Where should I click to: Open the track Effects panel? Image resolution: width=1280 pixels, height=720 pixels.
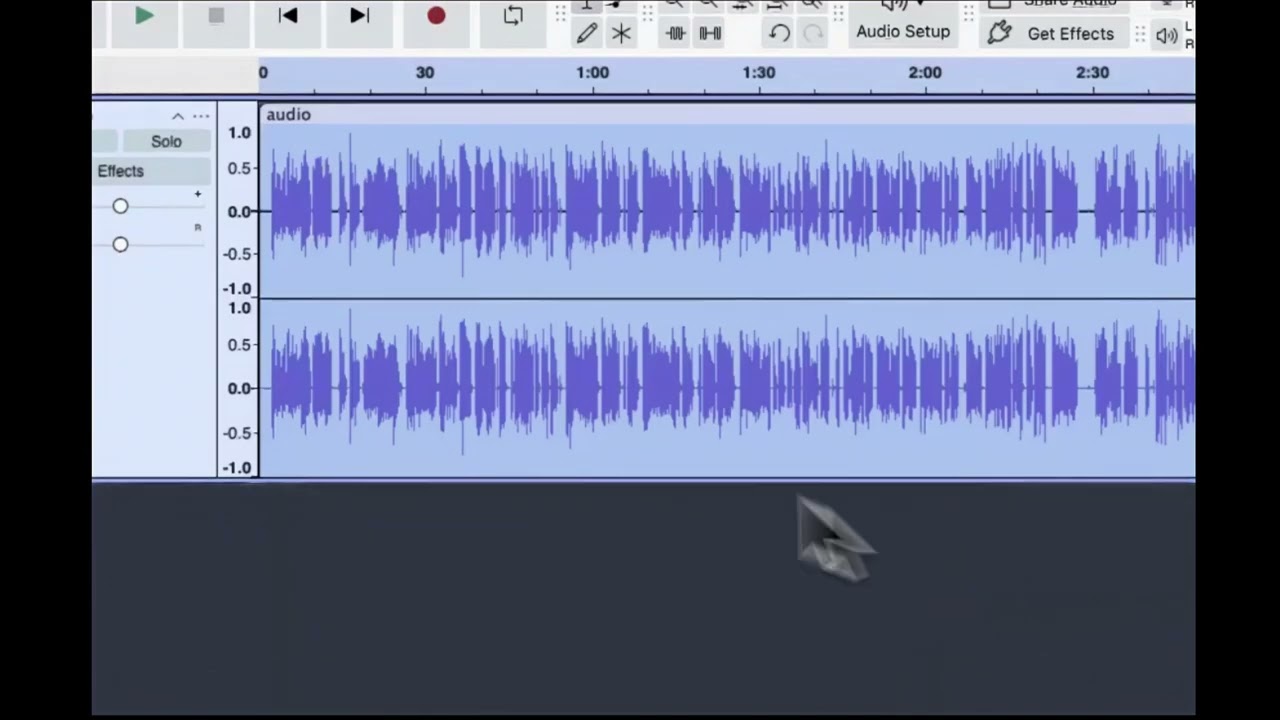121,171
